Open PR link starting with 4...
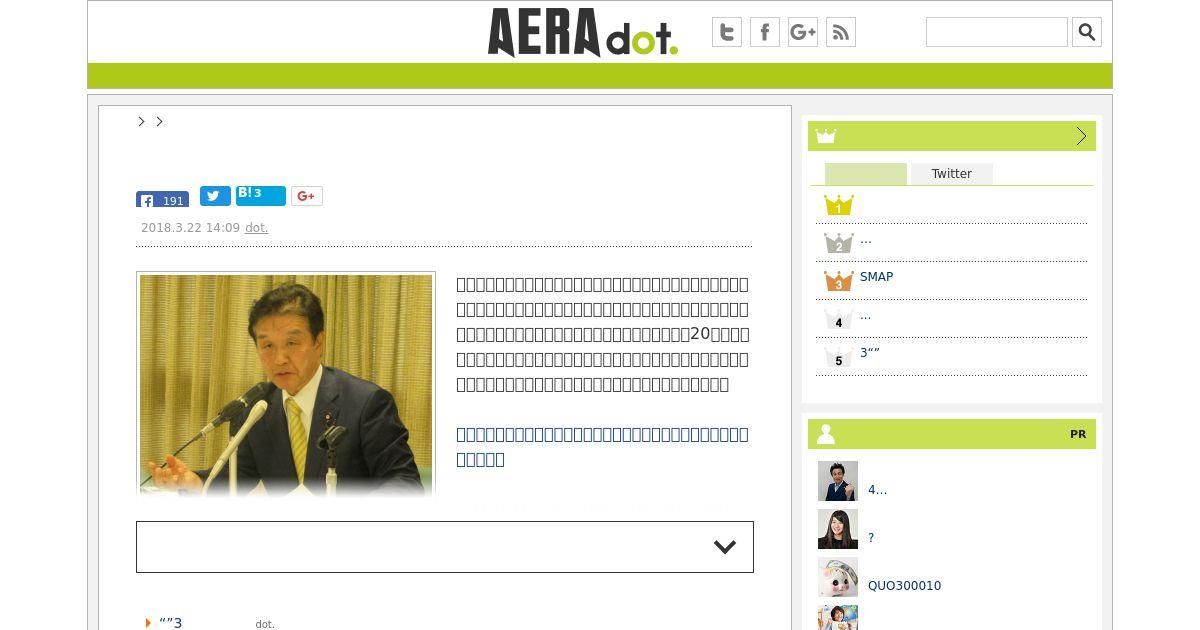Viewport: 1200px width, 630px height. coord(877,490)
